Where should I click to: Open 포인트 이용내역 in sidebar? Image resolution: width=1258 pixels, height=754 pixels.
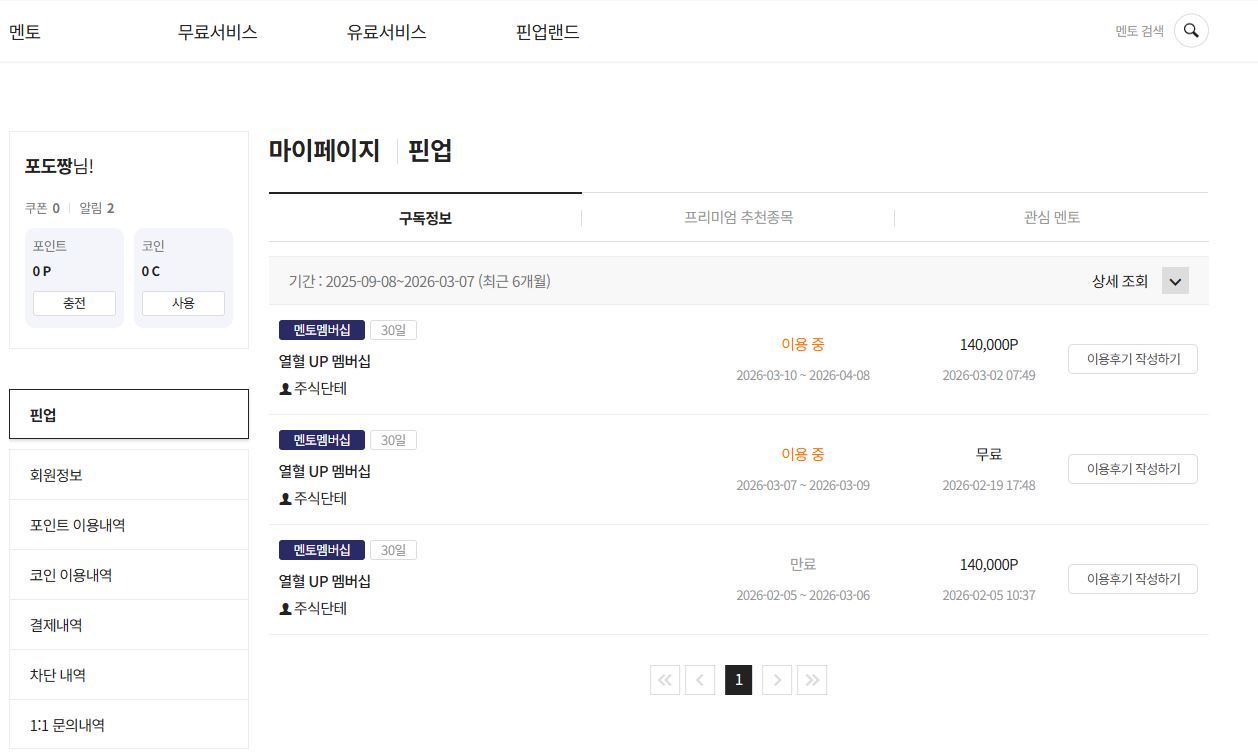(128, 525)
